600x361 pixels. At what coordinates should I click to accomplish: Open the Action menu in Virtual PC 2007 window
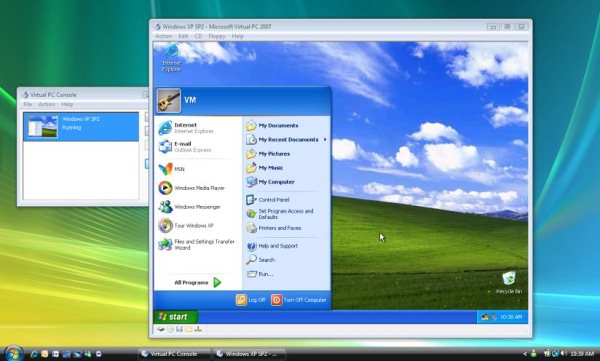(164, 36)
